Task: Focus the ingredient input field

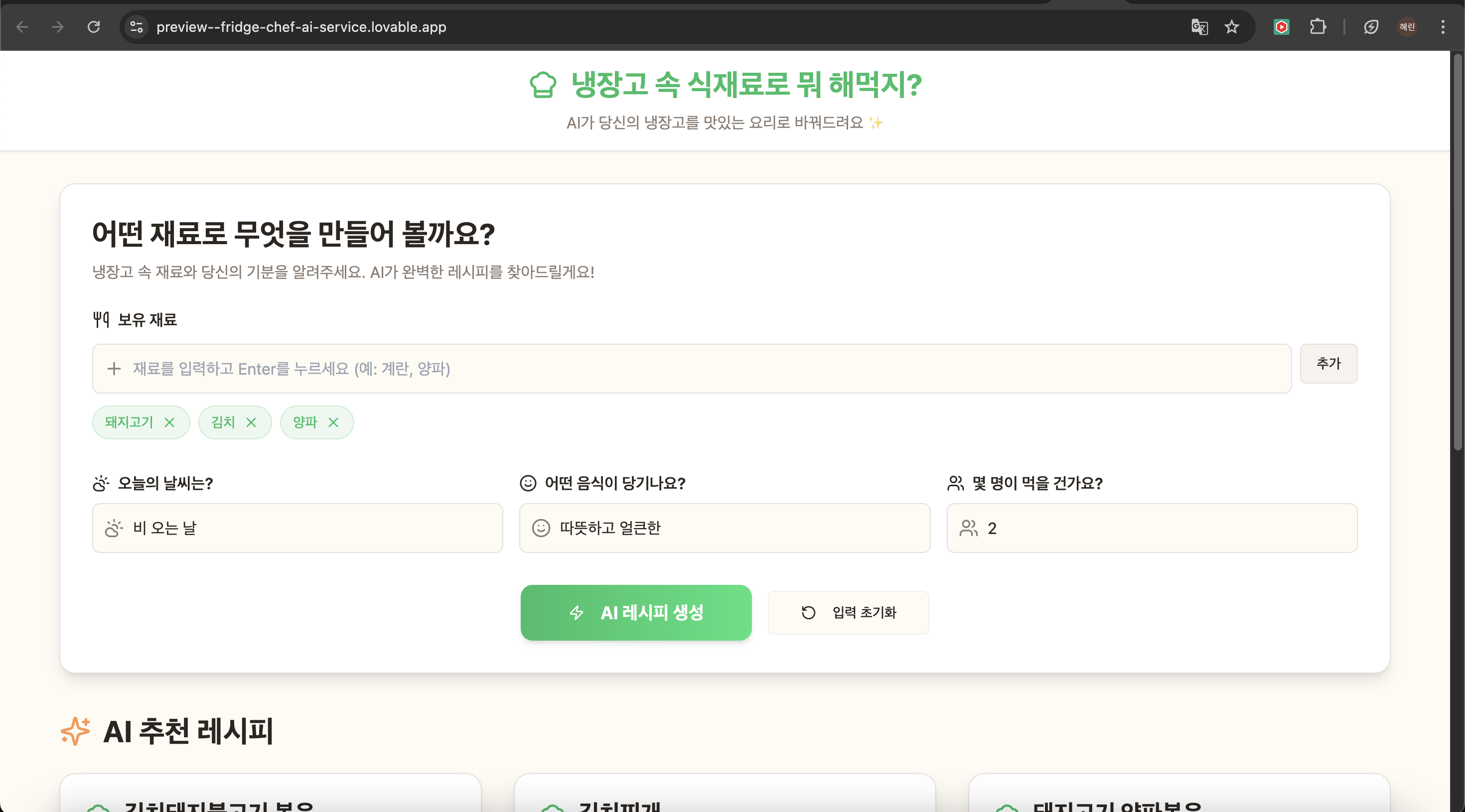Action: tap(692, 369)
